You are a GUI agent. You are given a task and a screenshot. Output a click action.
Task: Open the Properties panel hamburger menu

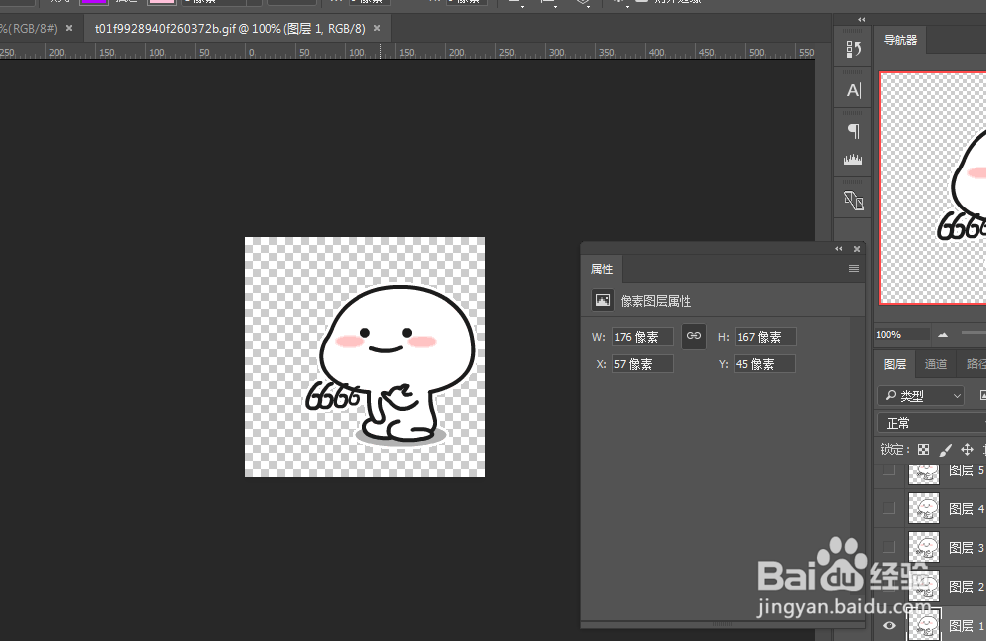click(x=853, y=269)
